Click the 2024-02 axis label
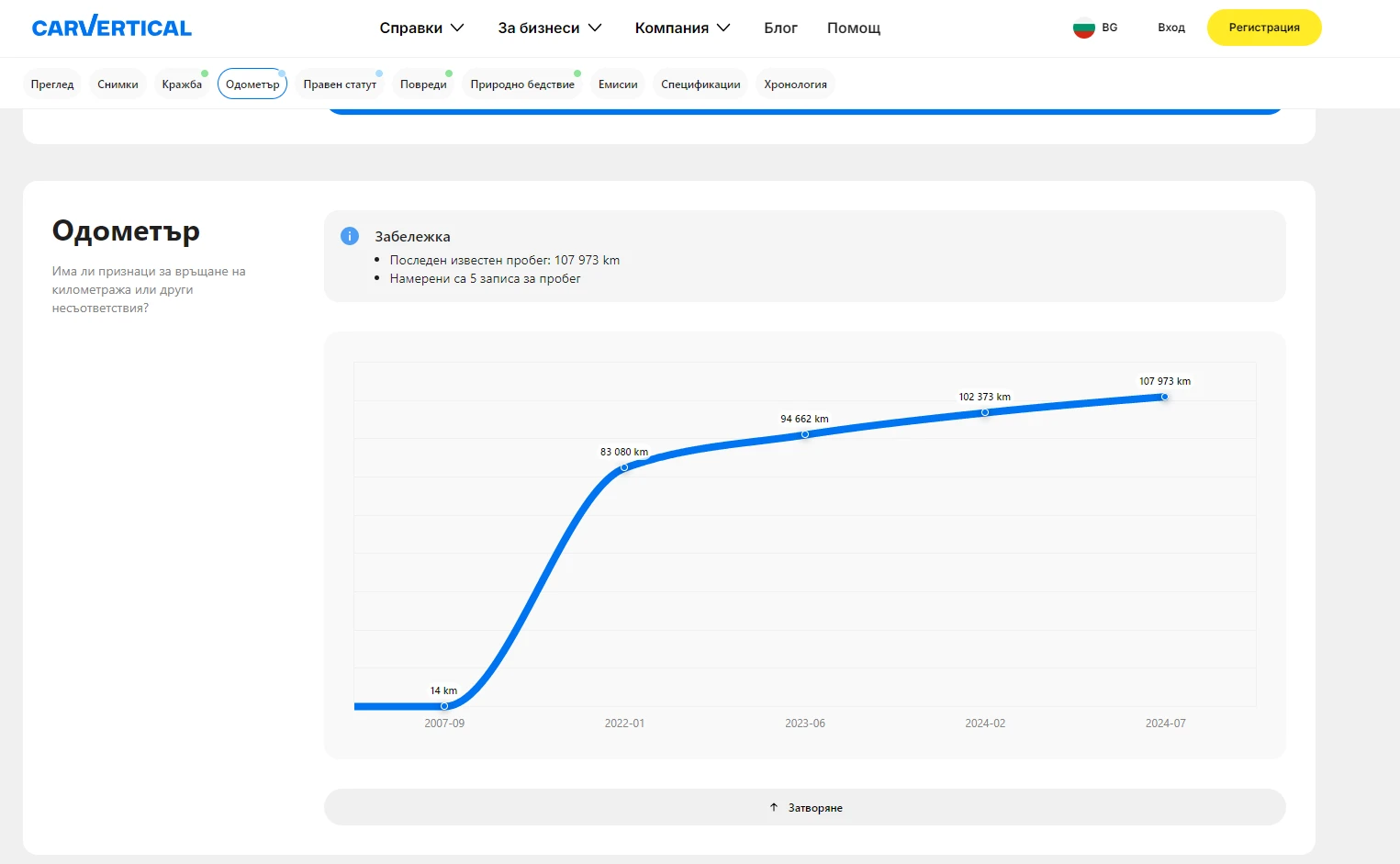1400x864 pixels. point(985,724)
